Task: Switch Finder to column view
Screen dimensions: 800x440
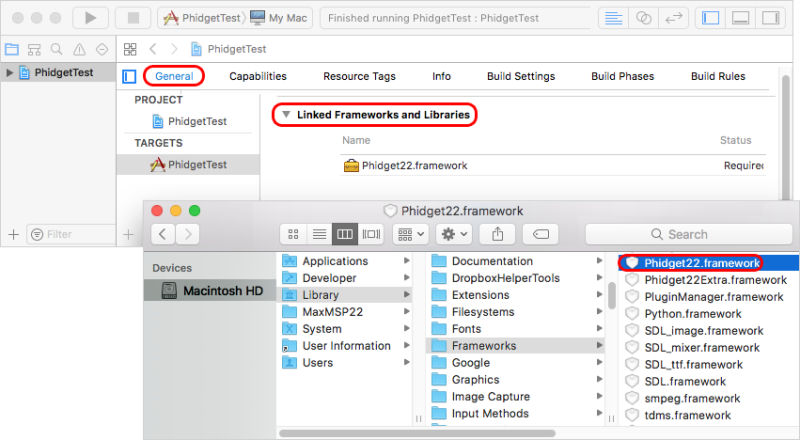Action: point(345,234)
